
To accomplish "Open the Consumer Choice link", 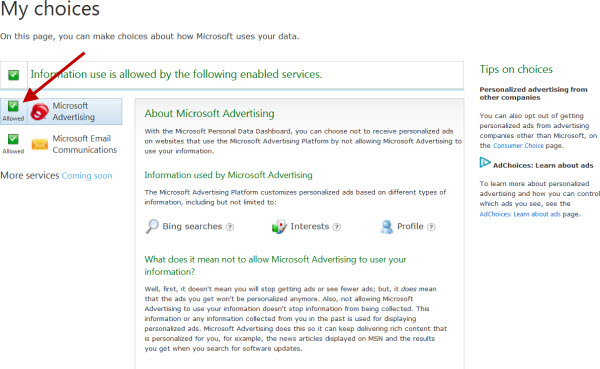I will pos(518,145).
